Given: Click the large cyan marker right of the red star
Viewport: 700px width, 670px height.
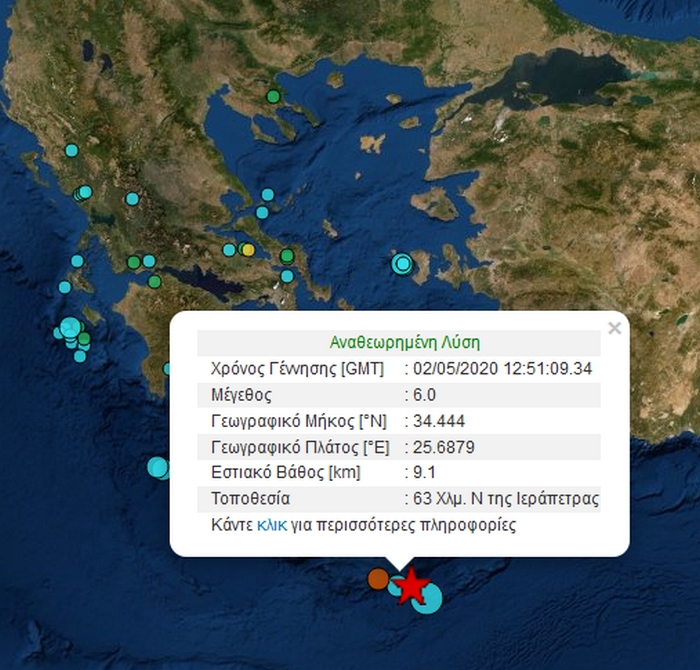Looking at the screenshot, I should click(428, 598).
